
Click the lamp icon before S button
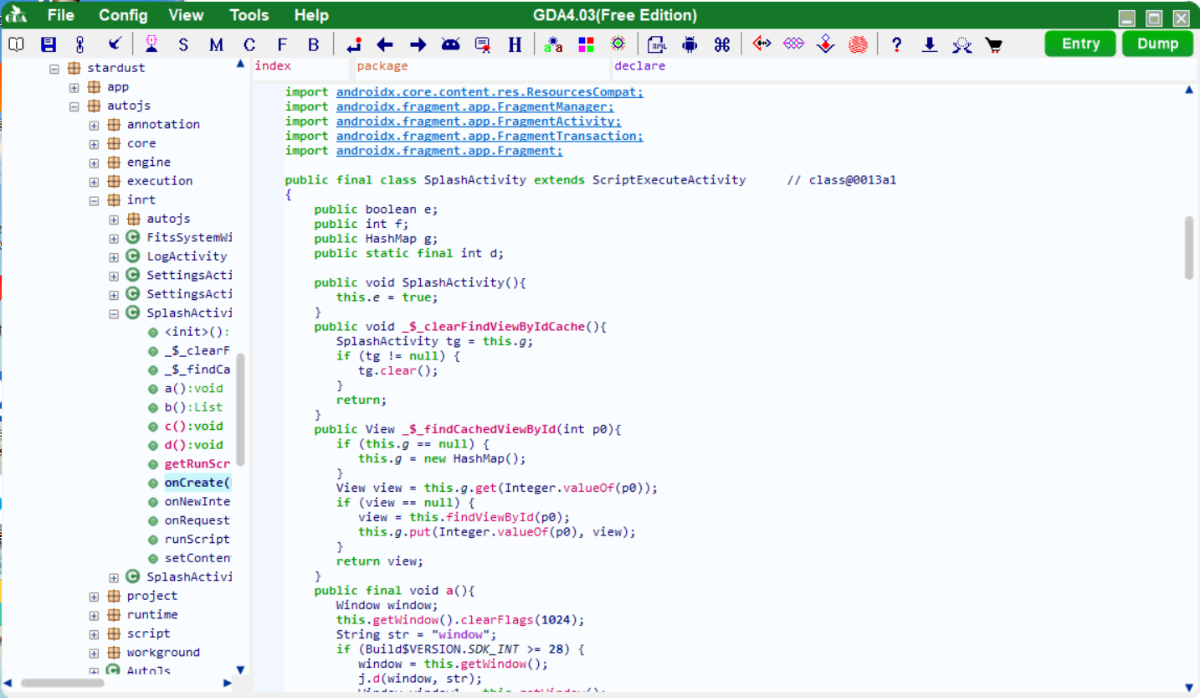[151, 44]
